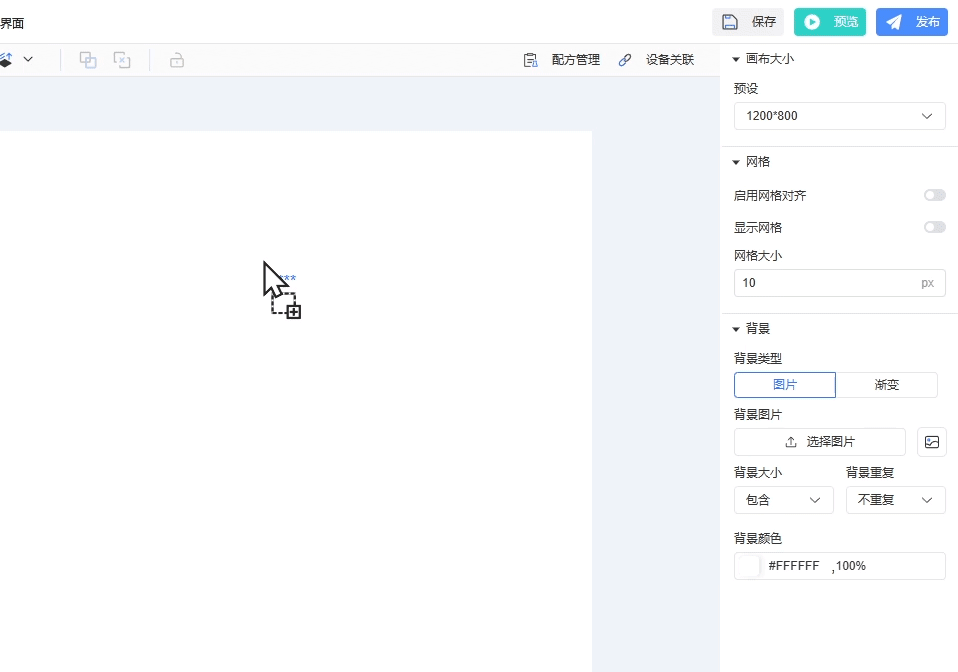Viewport: 958px width, 672px height.
Task: Open the image gallery icon beside 选择图片
Action: [x=932, y=442]
